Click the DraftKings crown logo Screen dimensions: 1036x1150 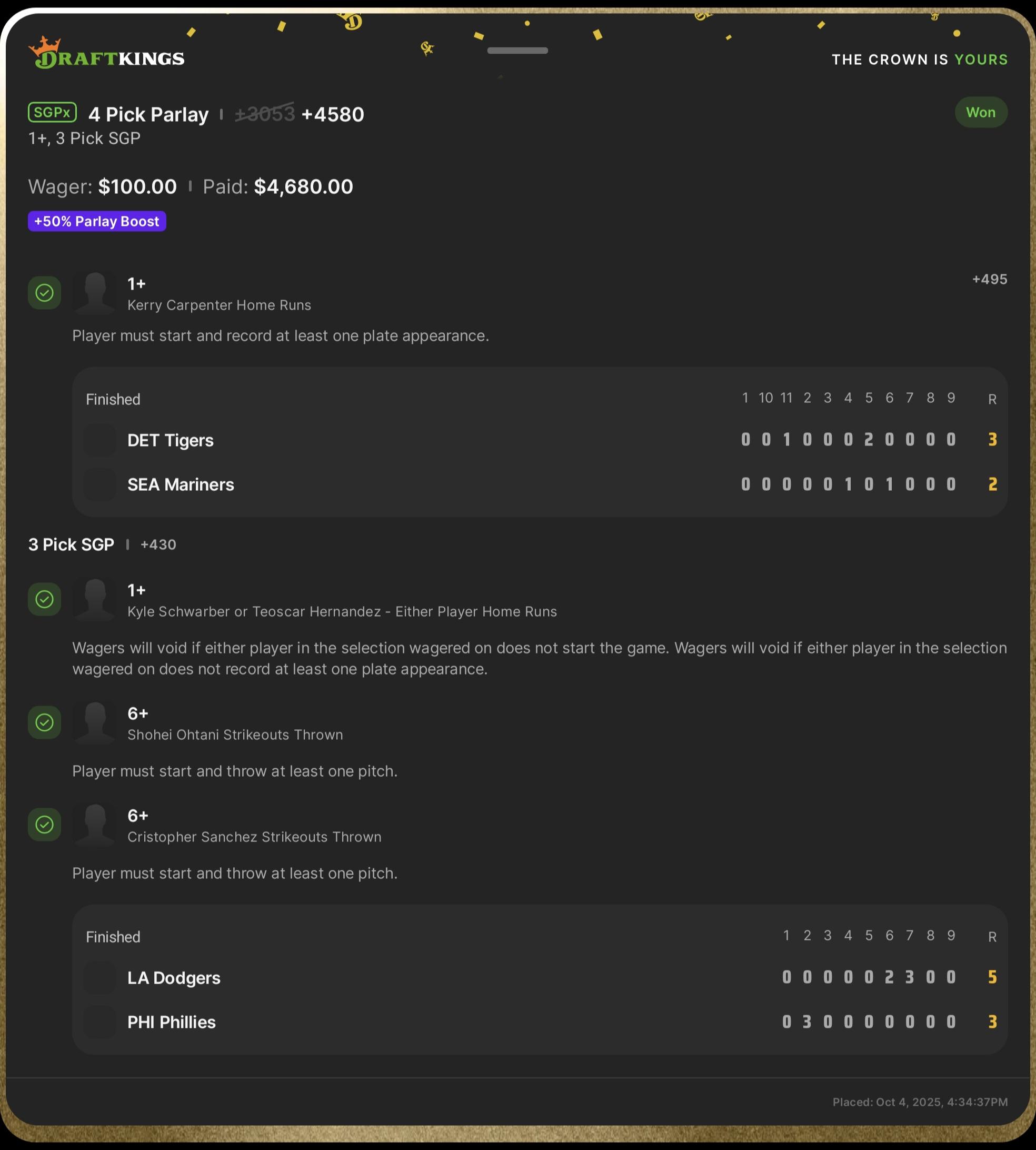[x=47, y=48]
